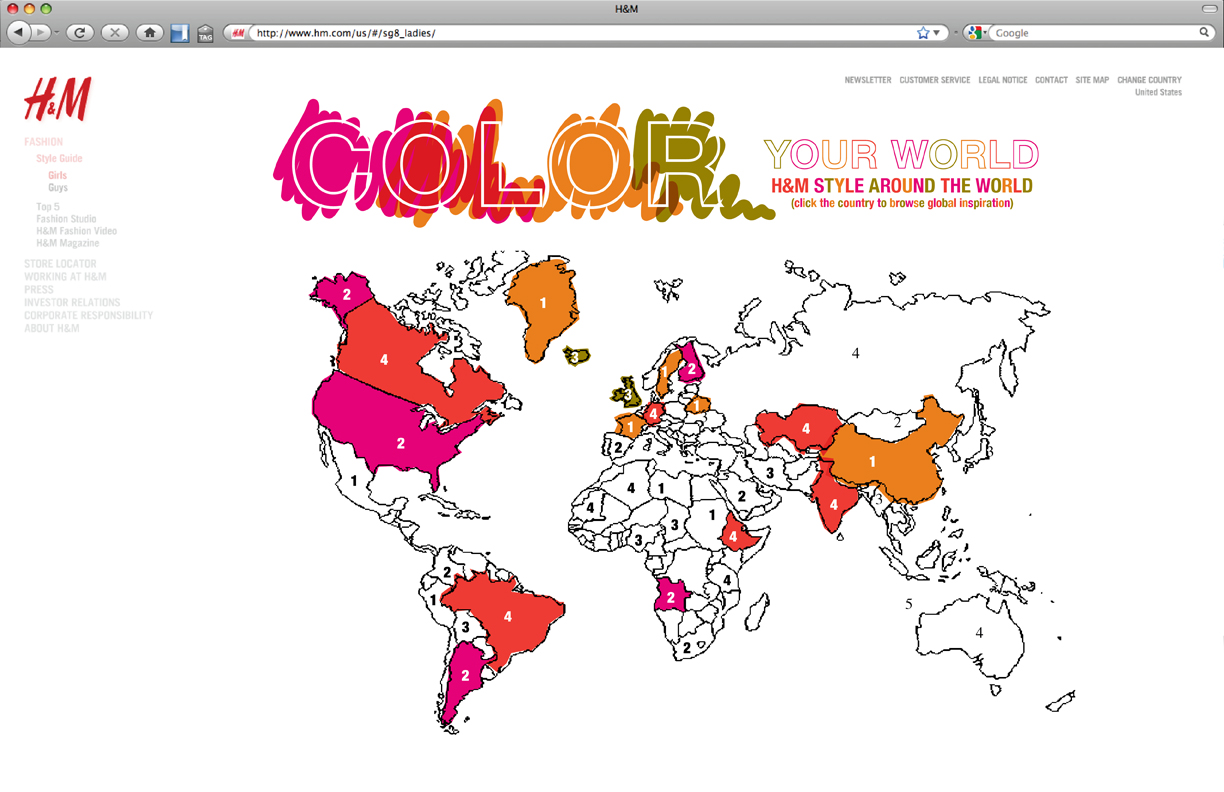This screenshot has height=792, width=1224.
Task: Select Girls under Style Guide
Action: tap(57, 175)
